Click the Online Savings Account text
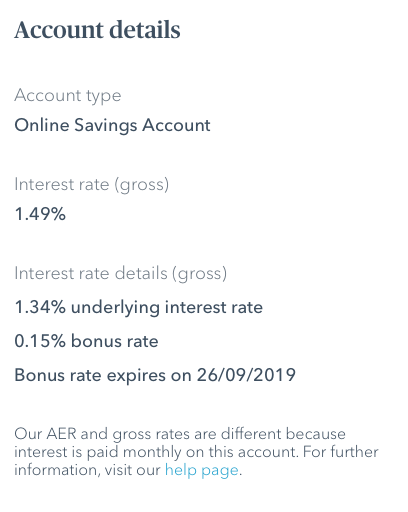Image resolution: width=408 pixels, height=512 pixels. [x=112, y=126]
